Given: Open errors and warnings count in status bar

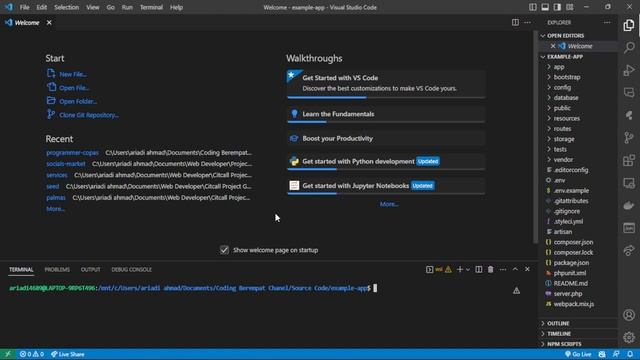Looking at the screenshot, I should coord(32,354).
